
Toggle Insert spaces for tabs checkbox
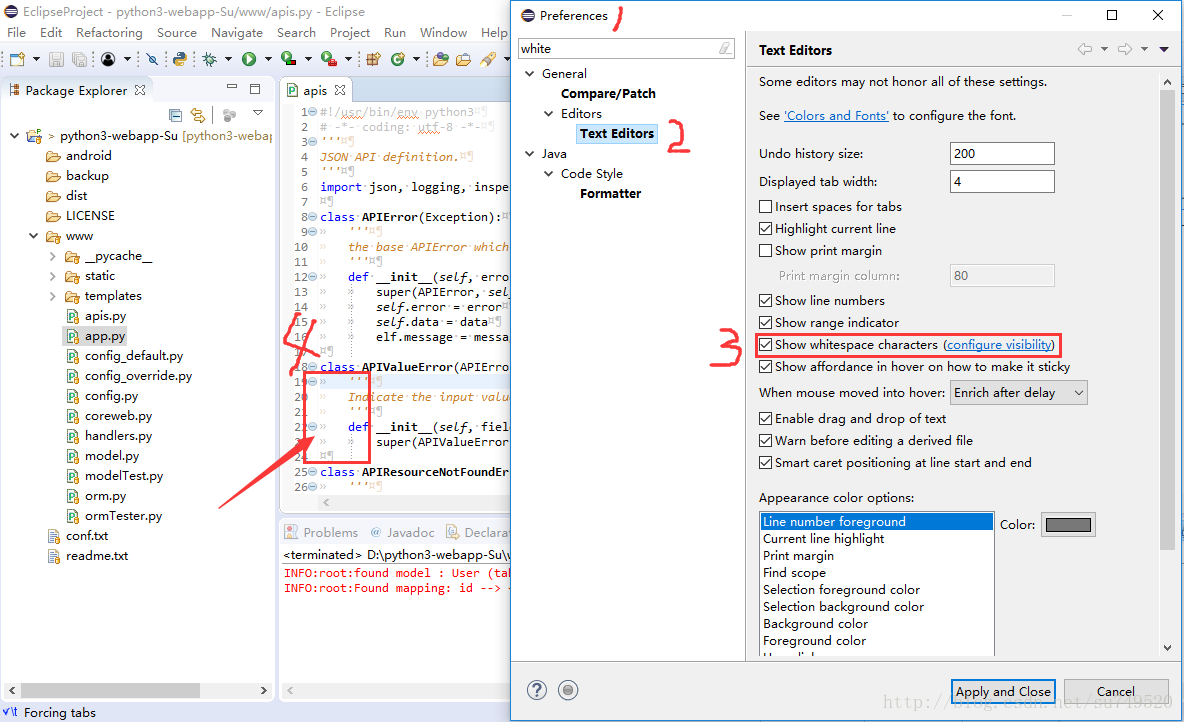pos(766,206)
